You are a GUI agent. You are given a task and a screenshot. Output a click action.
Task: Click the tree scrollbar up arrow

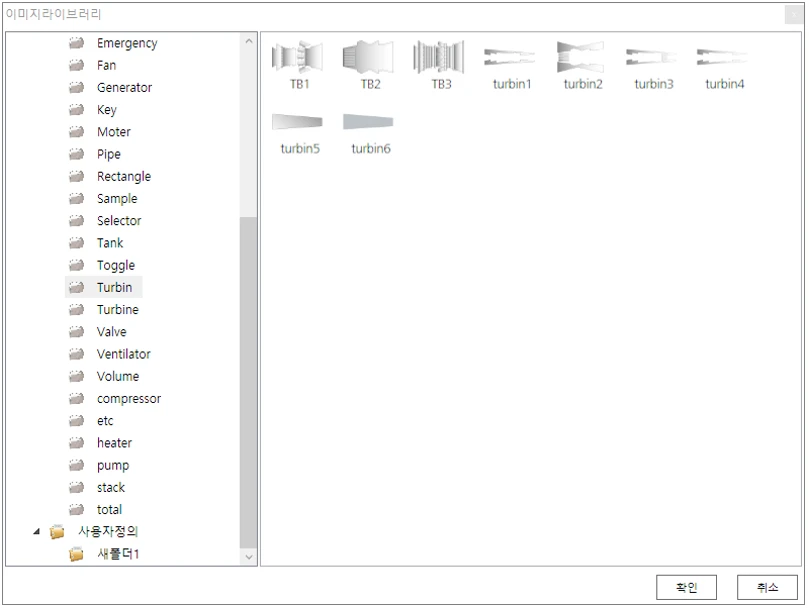(x=249, y=41)
